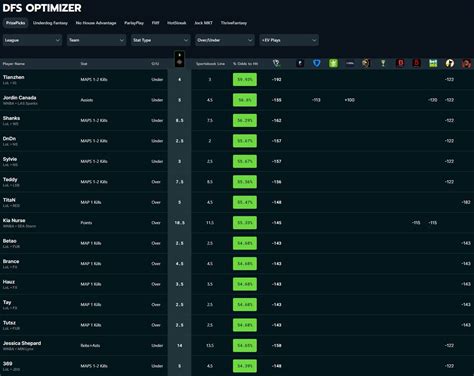This screenshot has width=474, height=376.
Task: Click the O/U column header
Action: [155, 64]
